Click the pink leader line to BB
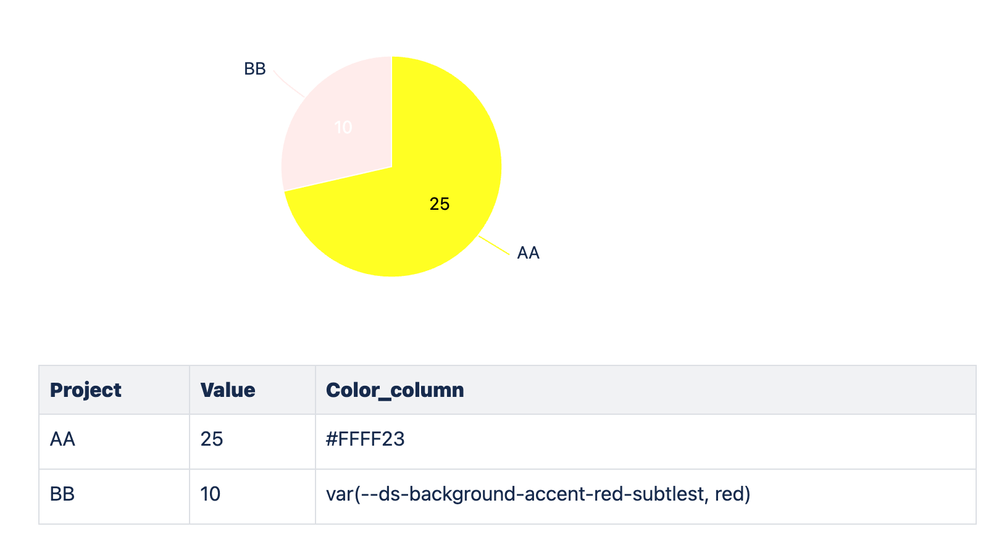 (289, 83)
